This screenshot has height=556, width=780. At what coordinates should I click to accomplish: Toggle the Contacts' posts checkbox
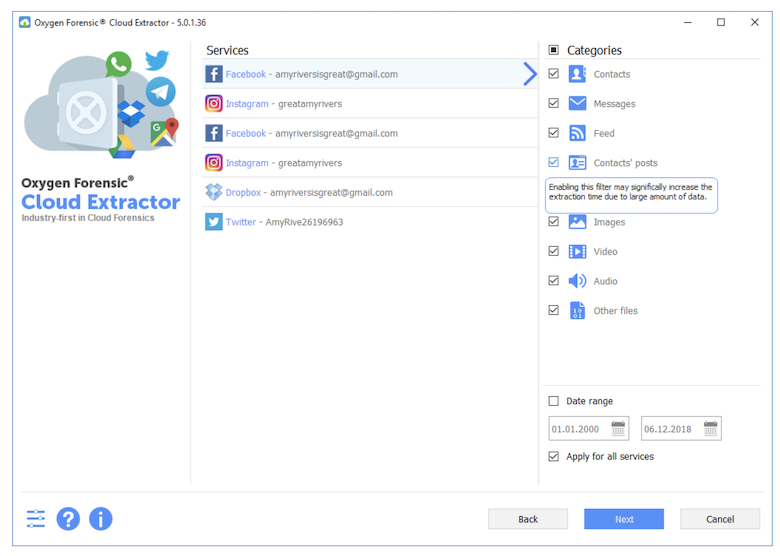tap(553, 162)
